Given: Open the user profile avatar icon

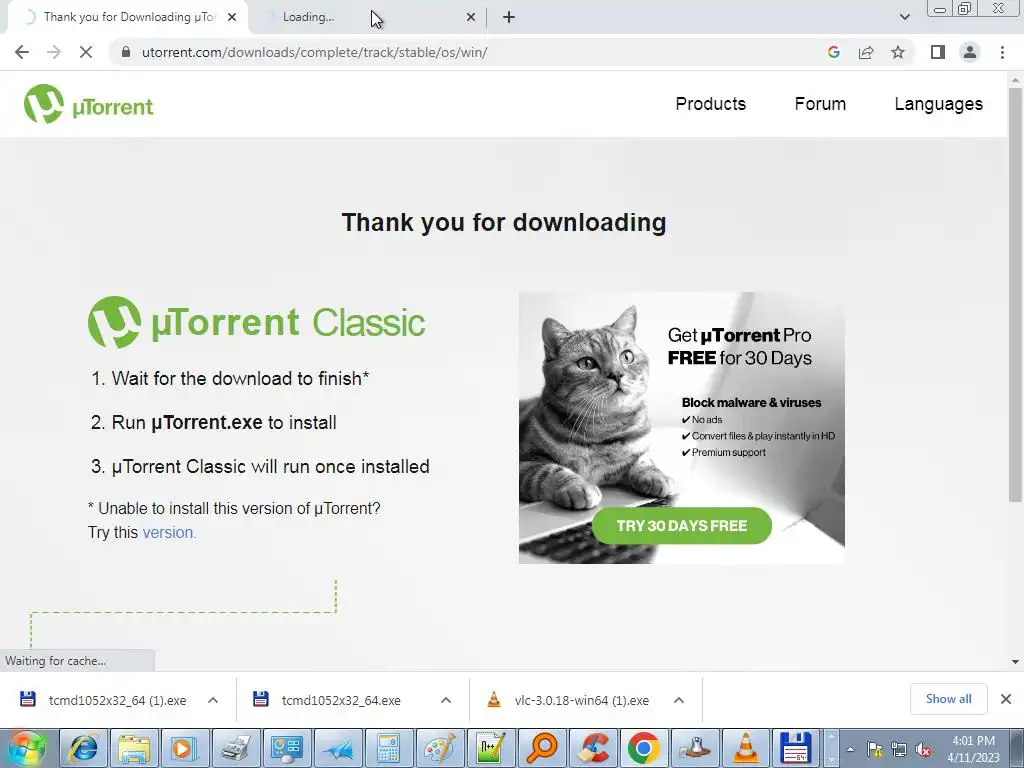Looking at the screenshot, I should click(970, 52).
